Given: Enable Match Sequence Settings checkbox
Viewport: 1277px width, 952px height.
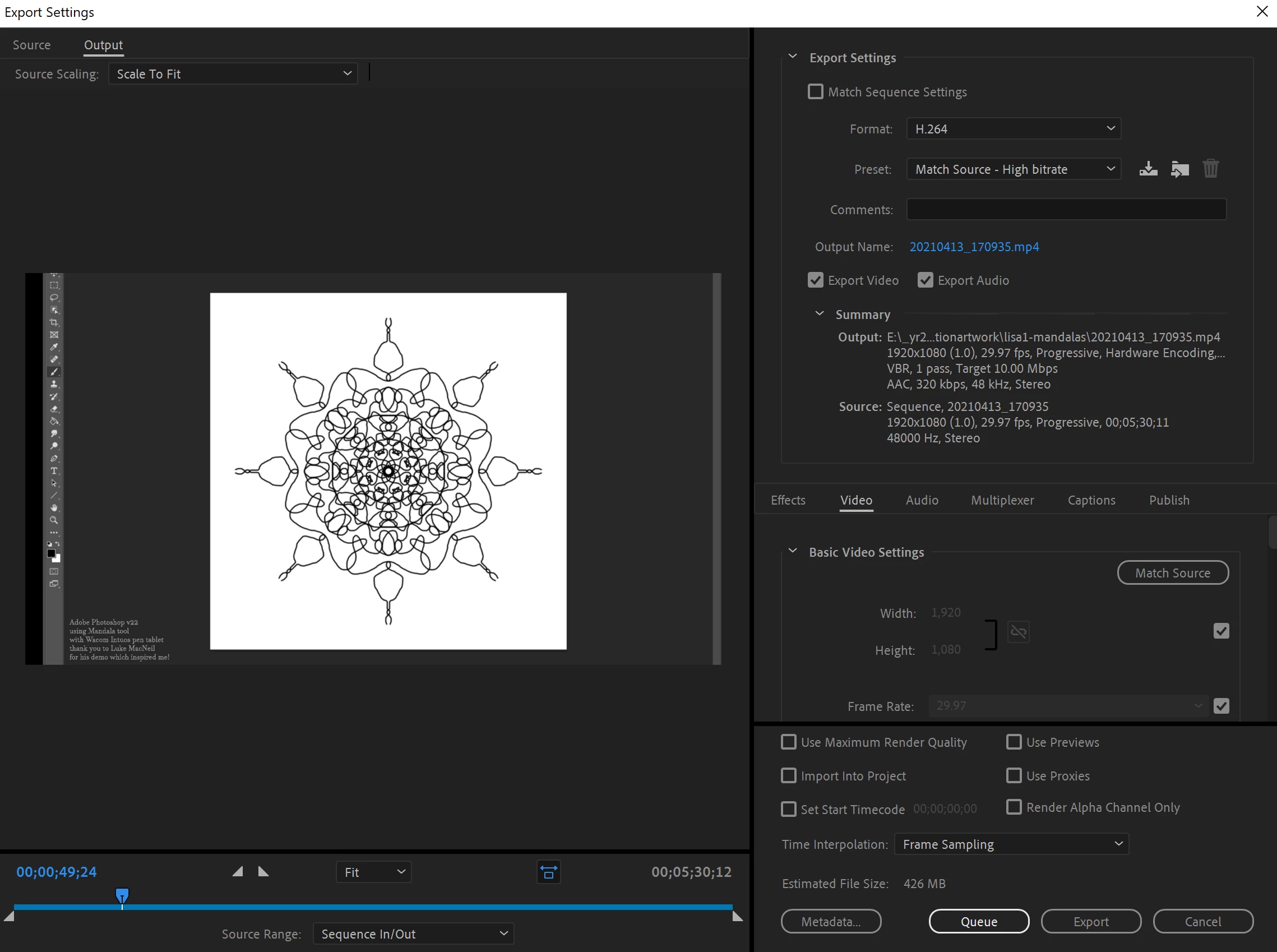Looking at the screenshot, I should (816, 91).
